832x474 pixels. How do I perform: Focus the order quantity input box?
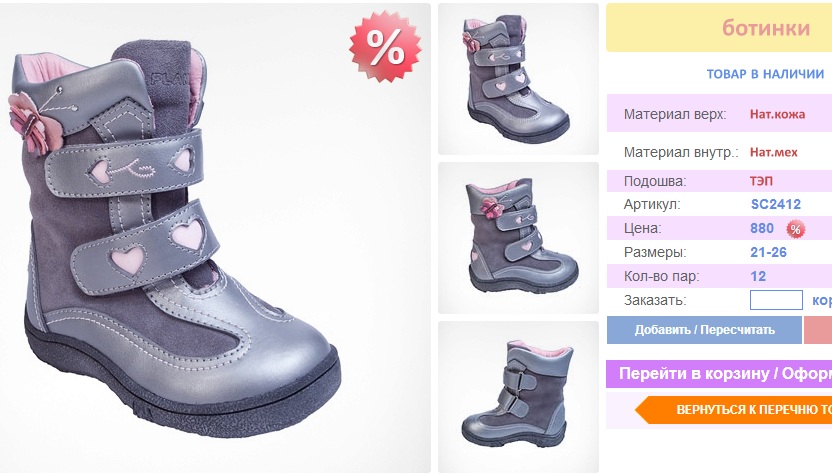pyautogui.click(x=776, y=300)
